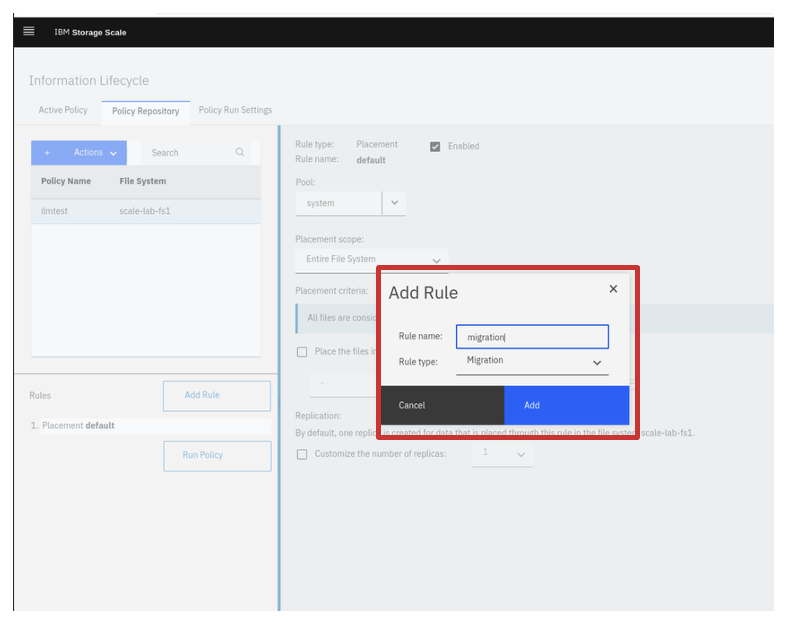This screenshot has height=622, width=786.
Task: Open the Rule type Migration dropdown
Action: click(x=532, y=361)
